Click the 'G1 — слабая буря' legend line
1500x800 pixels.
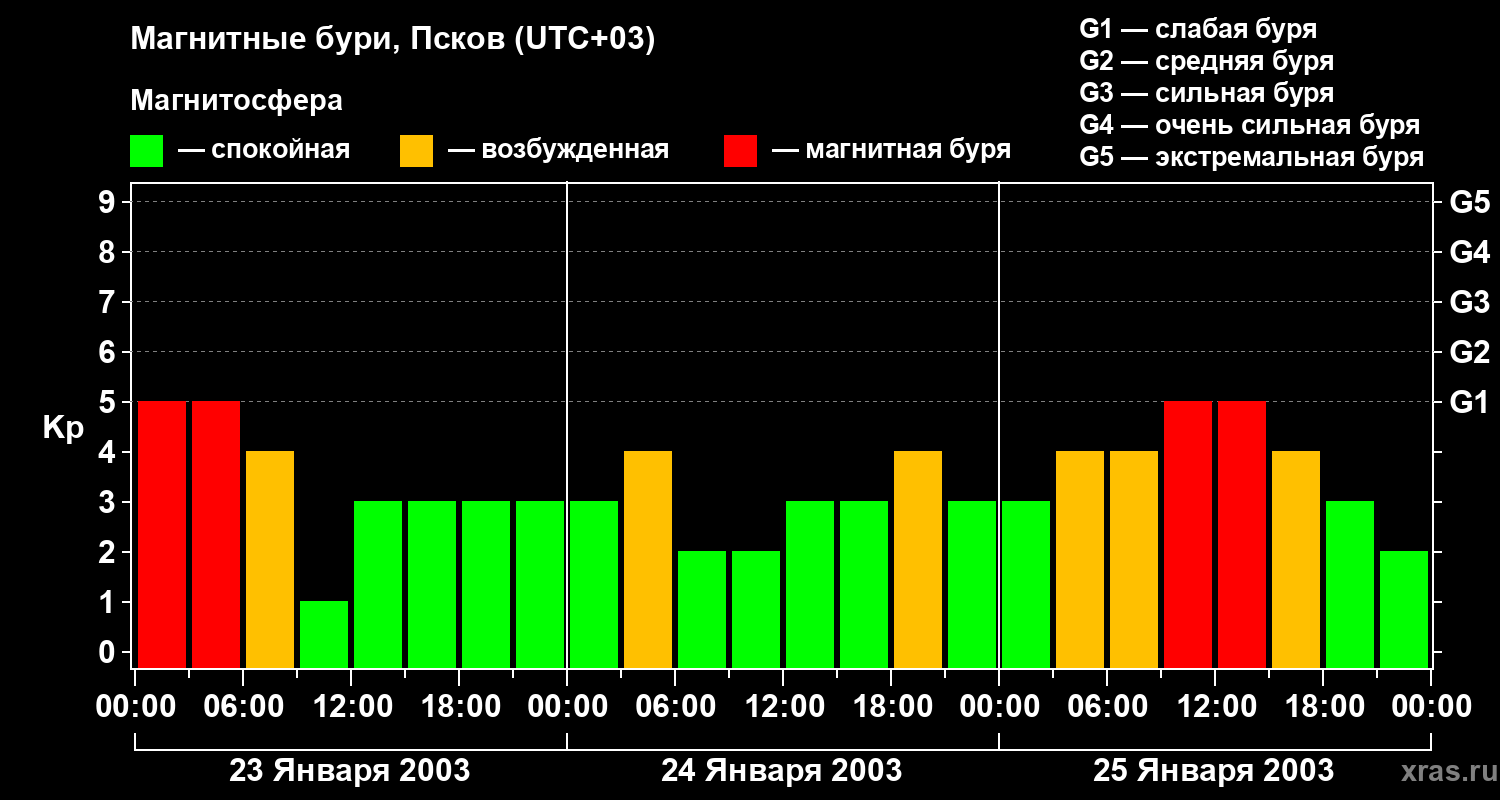[x=1198, y=29]
